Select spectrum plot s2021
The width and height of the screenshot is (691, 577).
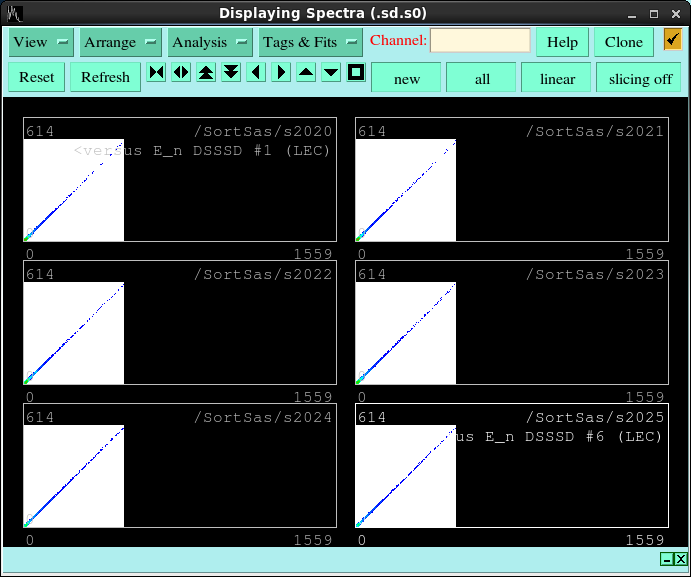click(512, 179)
